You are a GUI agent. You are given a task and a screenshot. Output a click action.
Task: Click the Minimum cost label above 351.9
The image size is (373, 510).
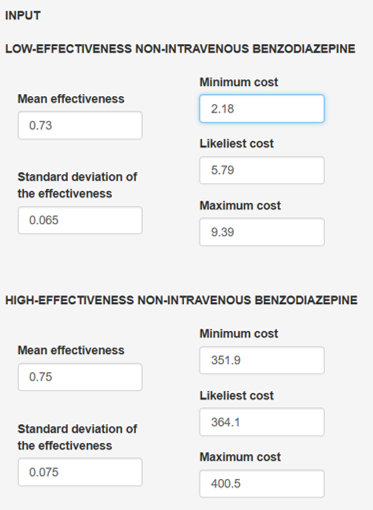[239, 334]
